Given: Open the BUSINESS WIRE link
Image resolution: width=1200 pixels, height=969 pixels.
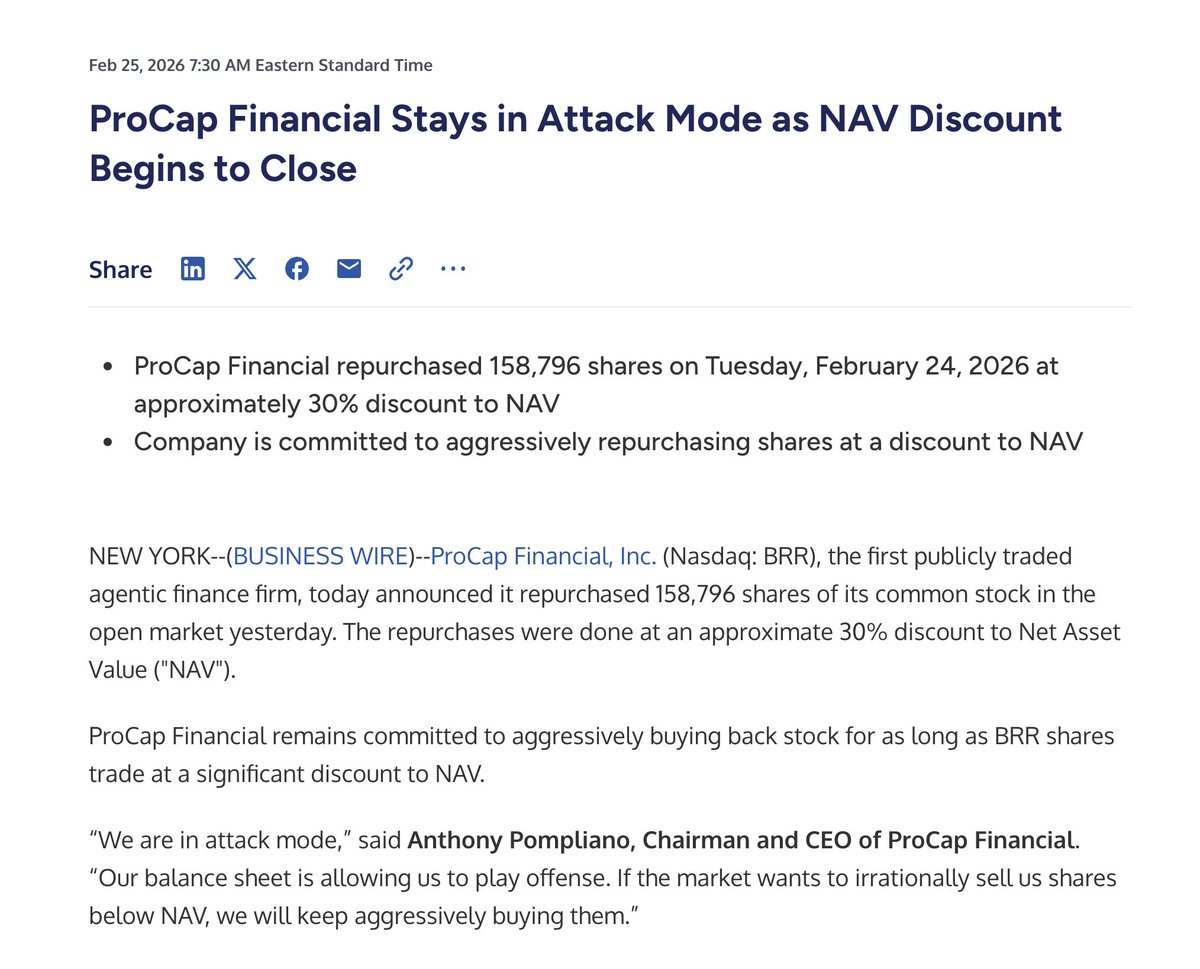Looking at the screenshot, I should 321,556.
